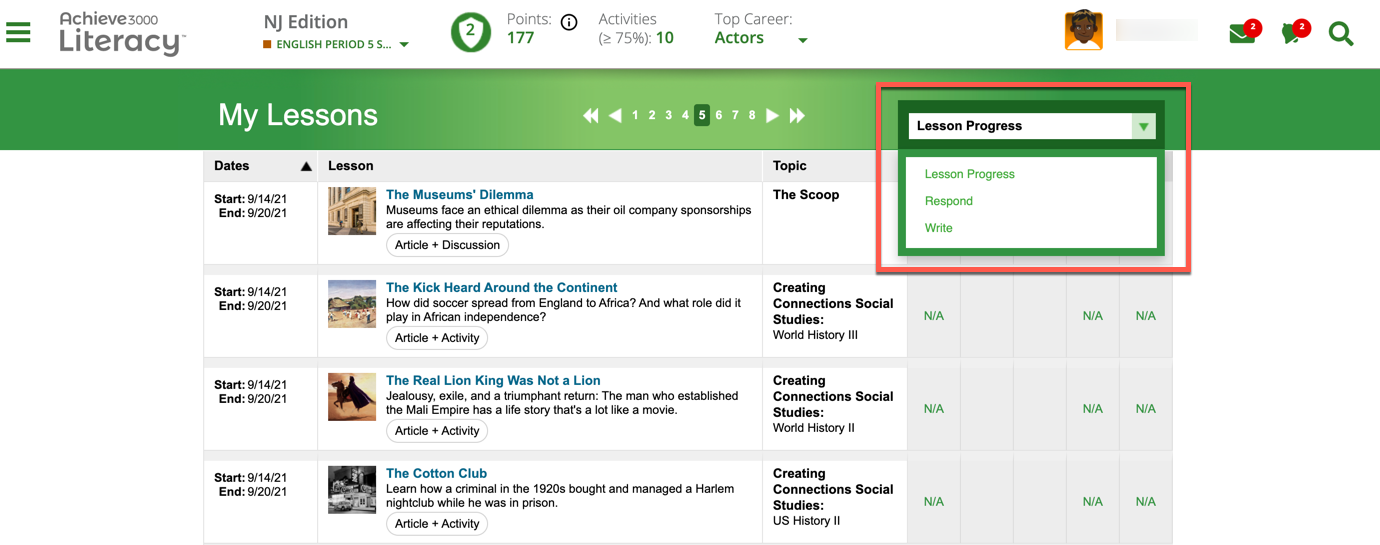This screenshot has height=545, width=1380.
Task: Select Write from dropdown list
Action: click(938, 228)
